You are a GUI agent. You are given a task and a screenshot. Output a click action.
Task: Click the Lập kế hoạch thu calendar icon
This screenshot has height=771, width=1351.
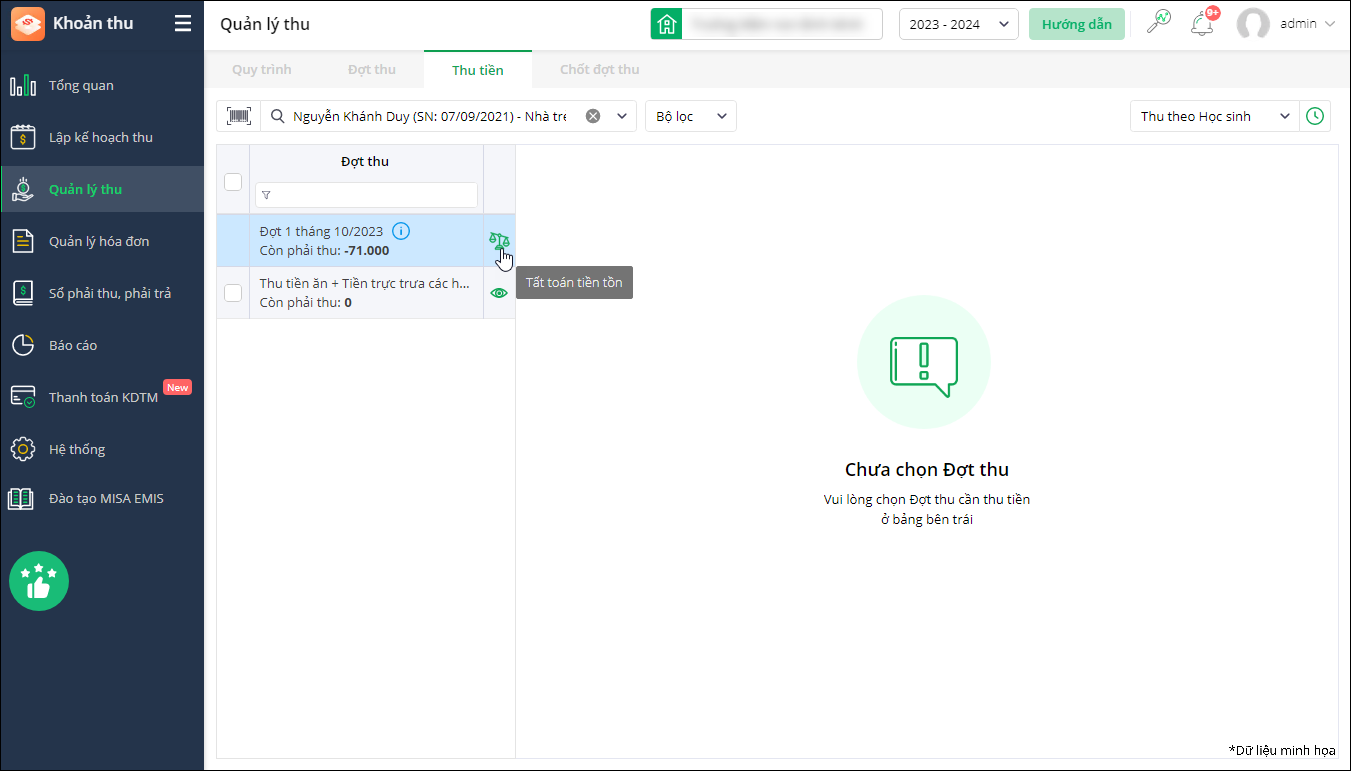pyautogui.click(x=23, y=137)
